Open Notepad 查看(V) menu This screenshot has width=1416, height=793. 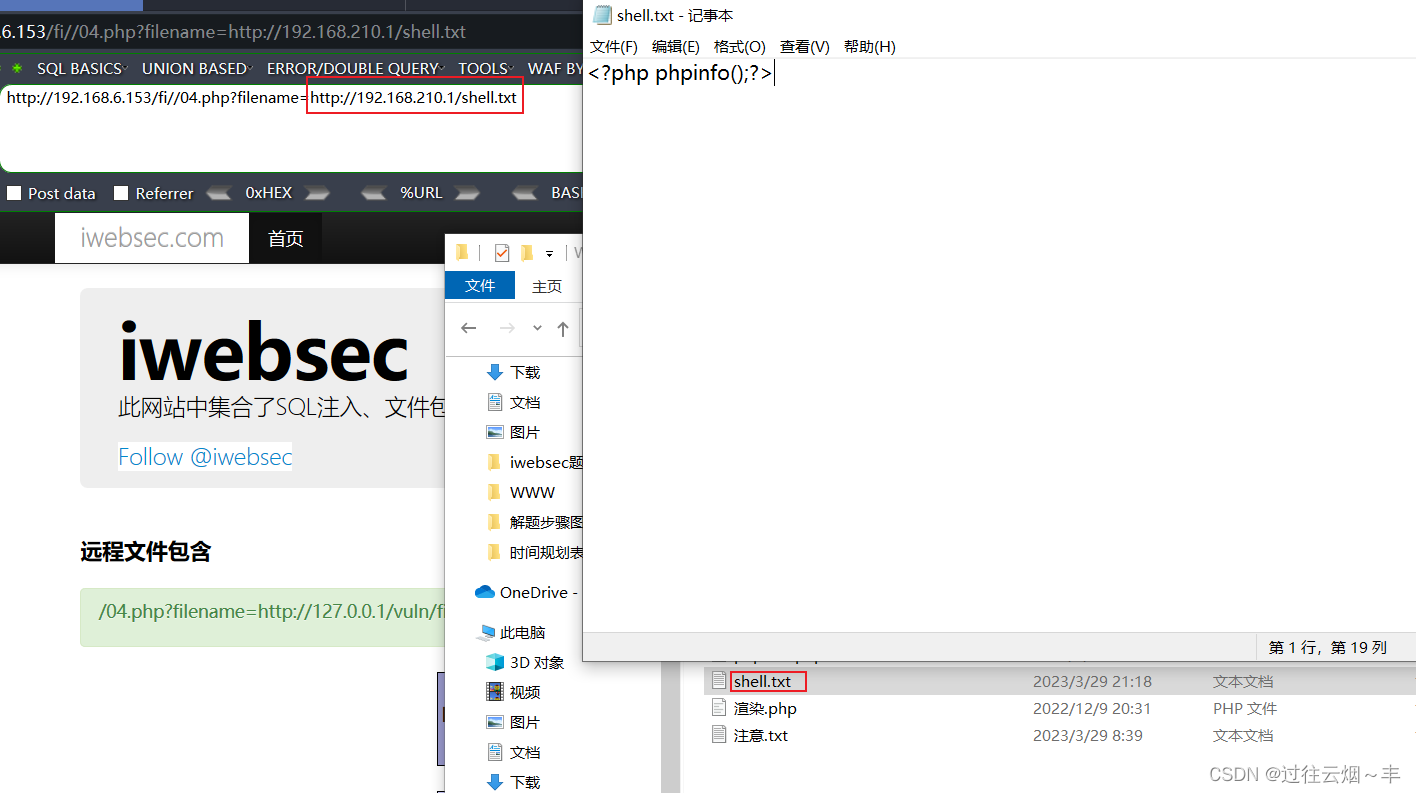(x=805, y=47)
